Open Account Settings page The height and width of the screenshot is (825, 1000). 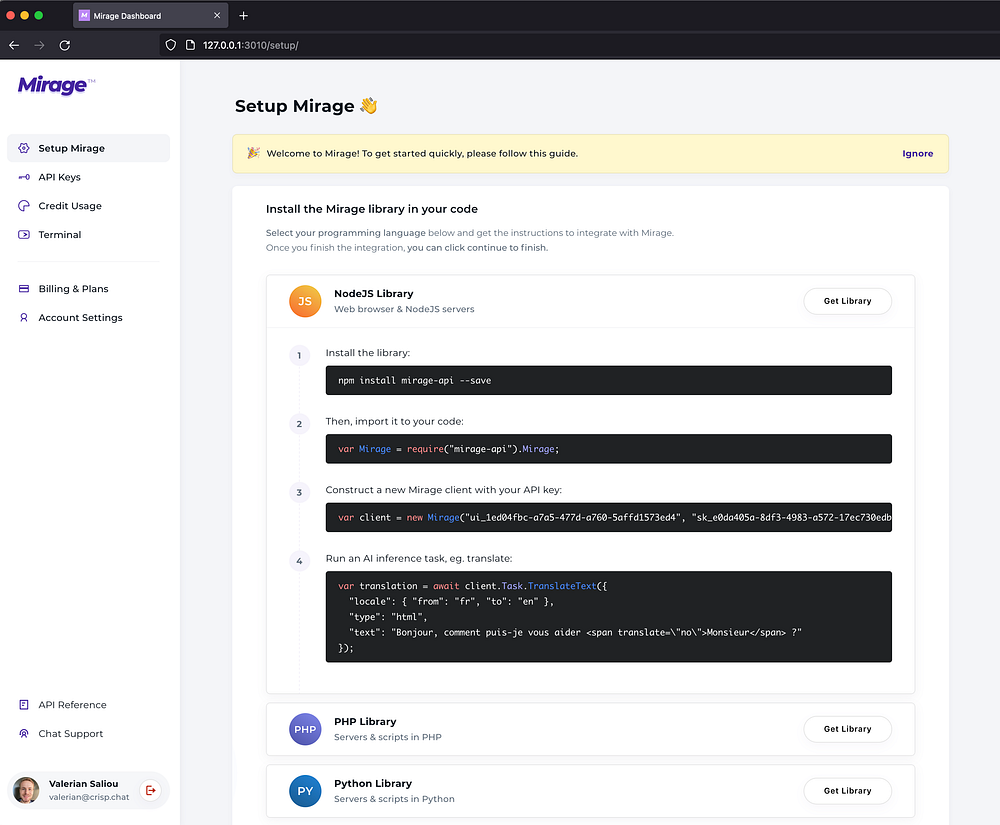89,317
